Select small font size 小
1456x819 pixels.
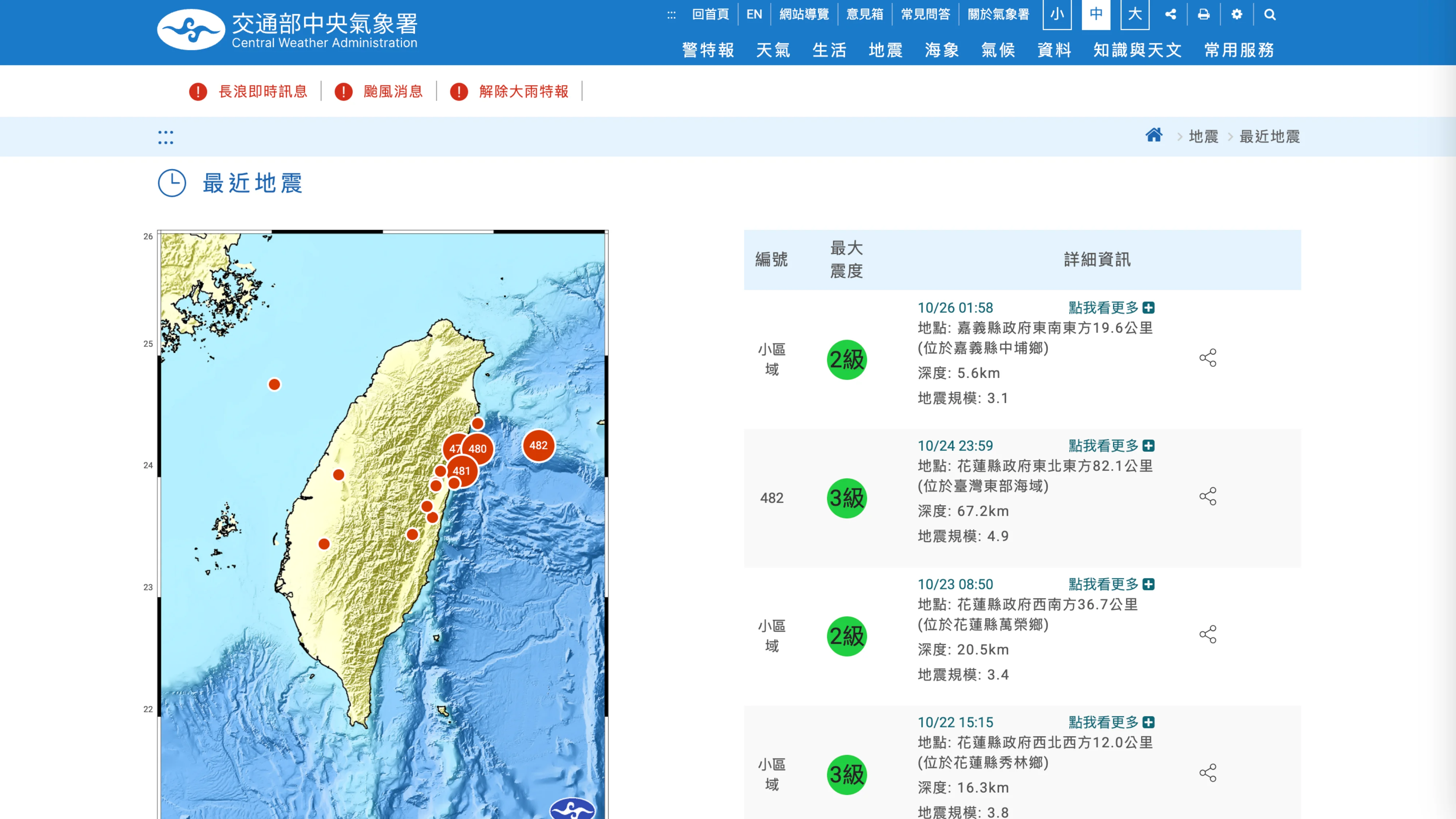[x=1057, y=15]
